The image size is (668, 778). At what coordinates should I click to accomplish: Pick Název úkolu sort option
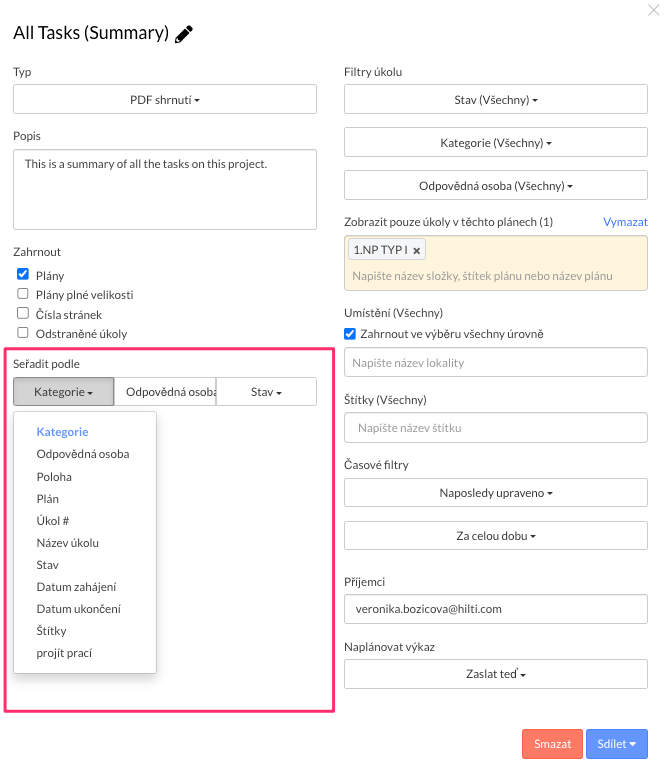click(68, 543)
